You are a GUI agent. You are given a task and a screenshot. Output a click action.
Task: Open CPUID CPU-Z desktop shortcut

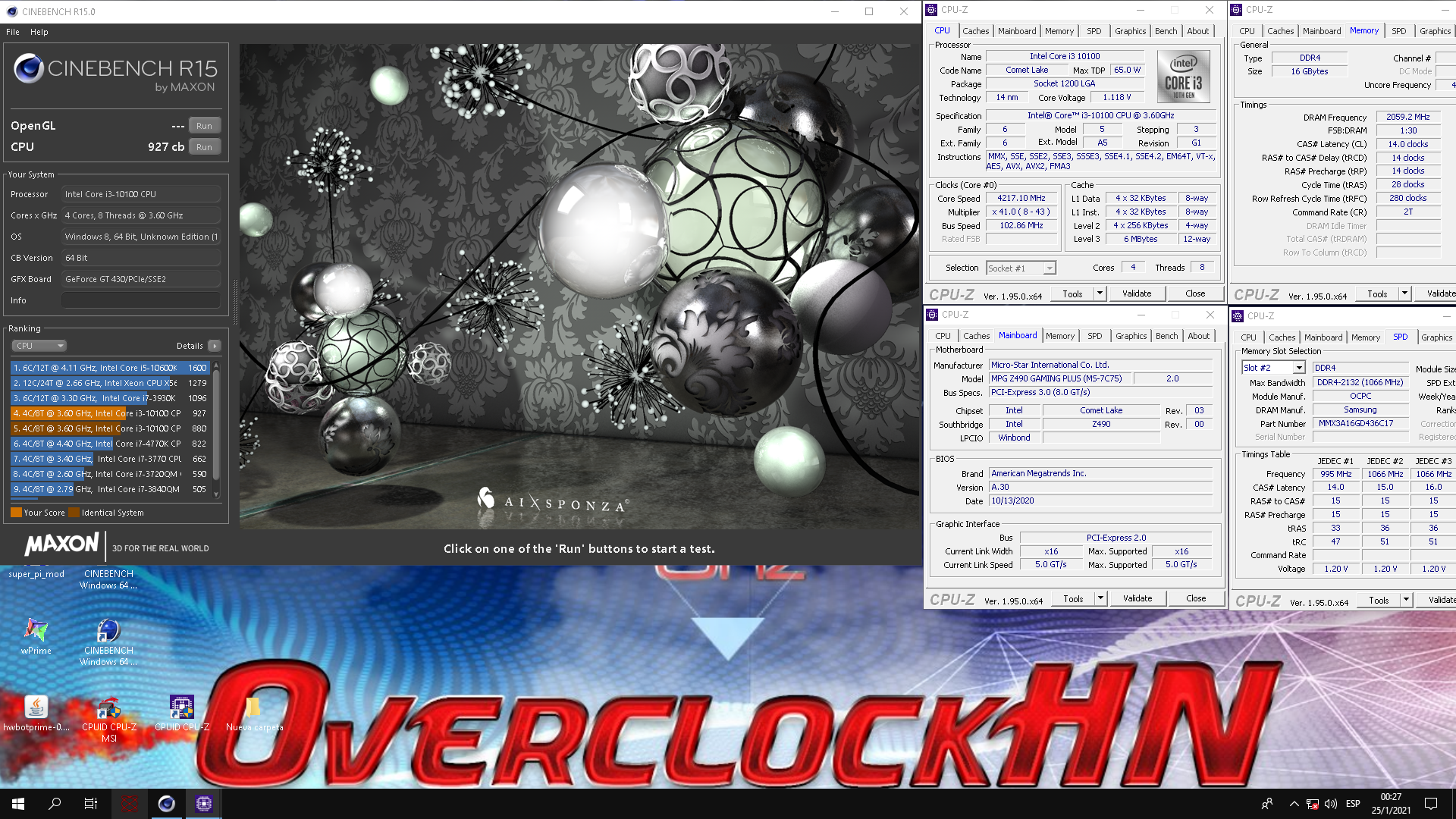(181, 714)
